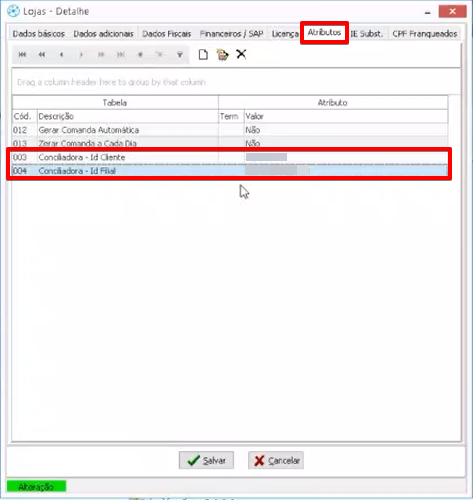
Task: Minimize the Lojas - Detalhe window
Action: pos(428,12)
